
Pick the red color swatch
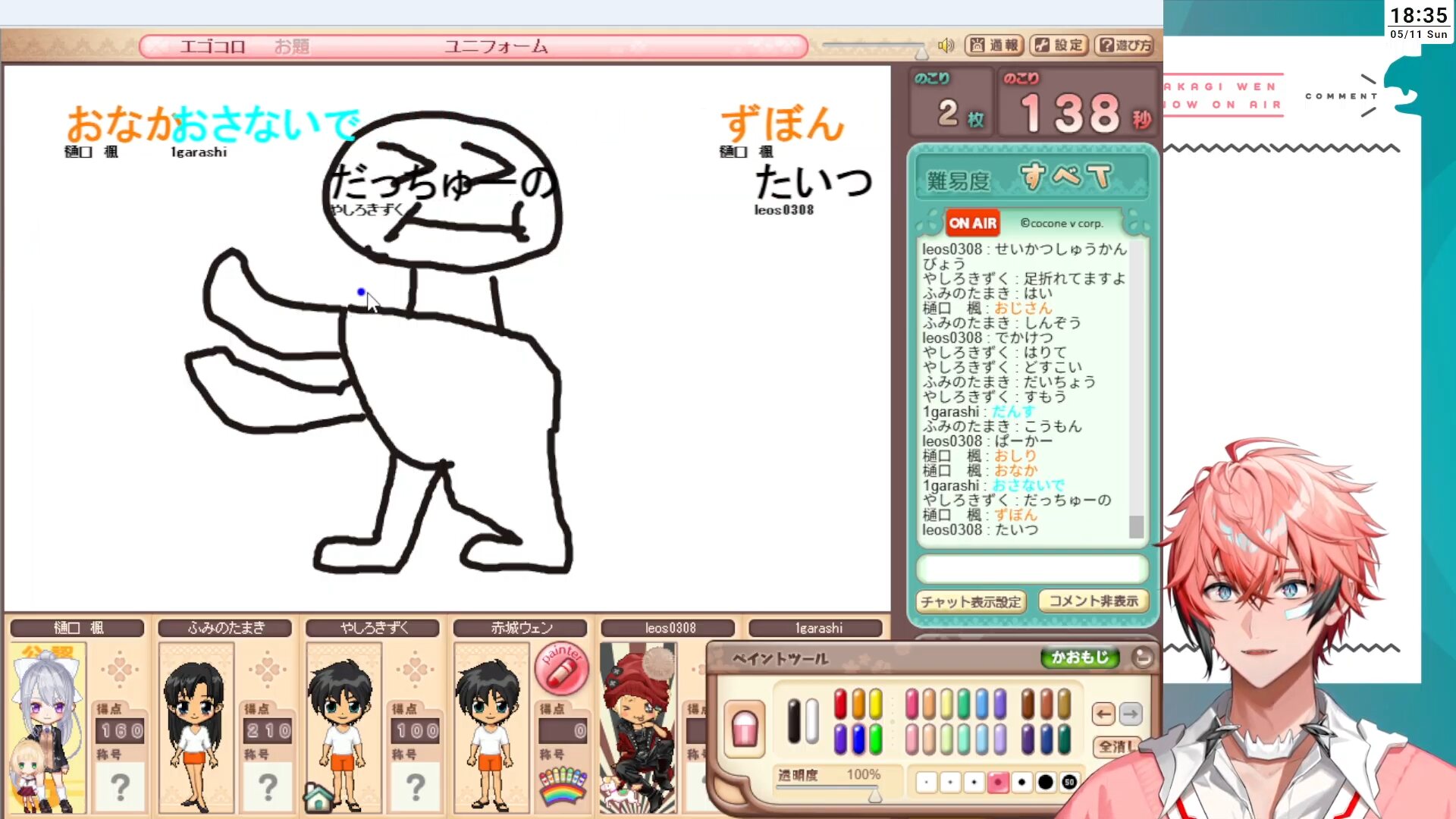click(x=840, y=704)
